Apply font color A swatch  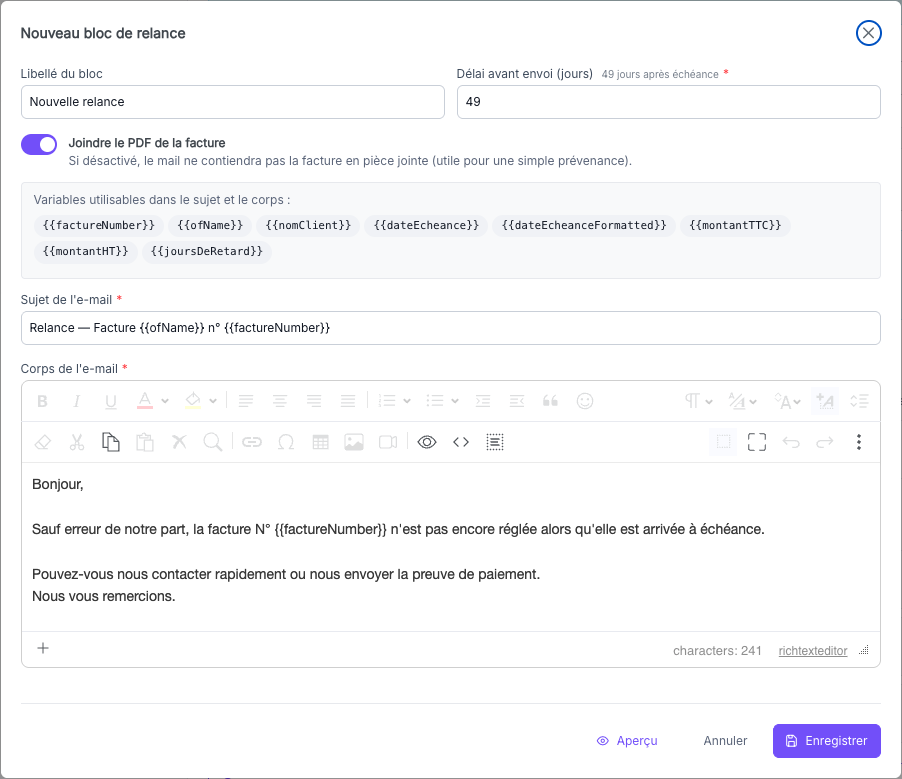tap(145, 401)
